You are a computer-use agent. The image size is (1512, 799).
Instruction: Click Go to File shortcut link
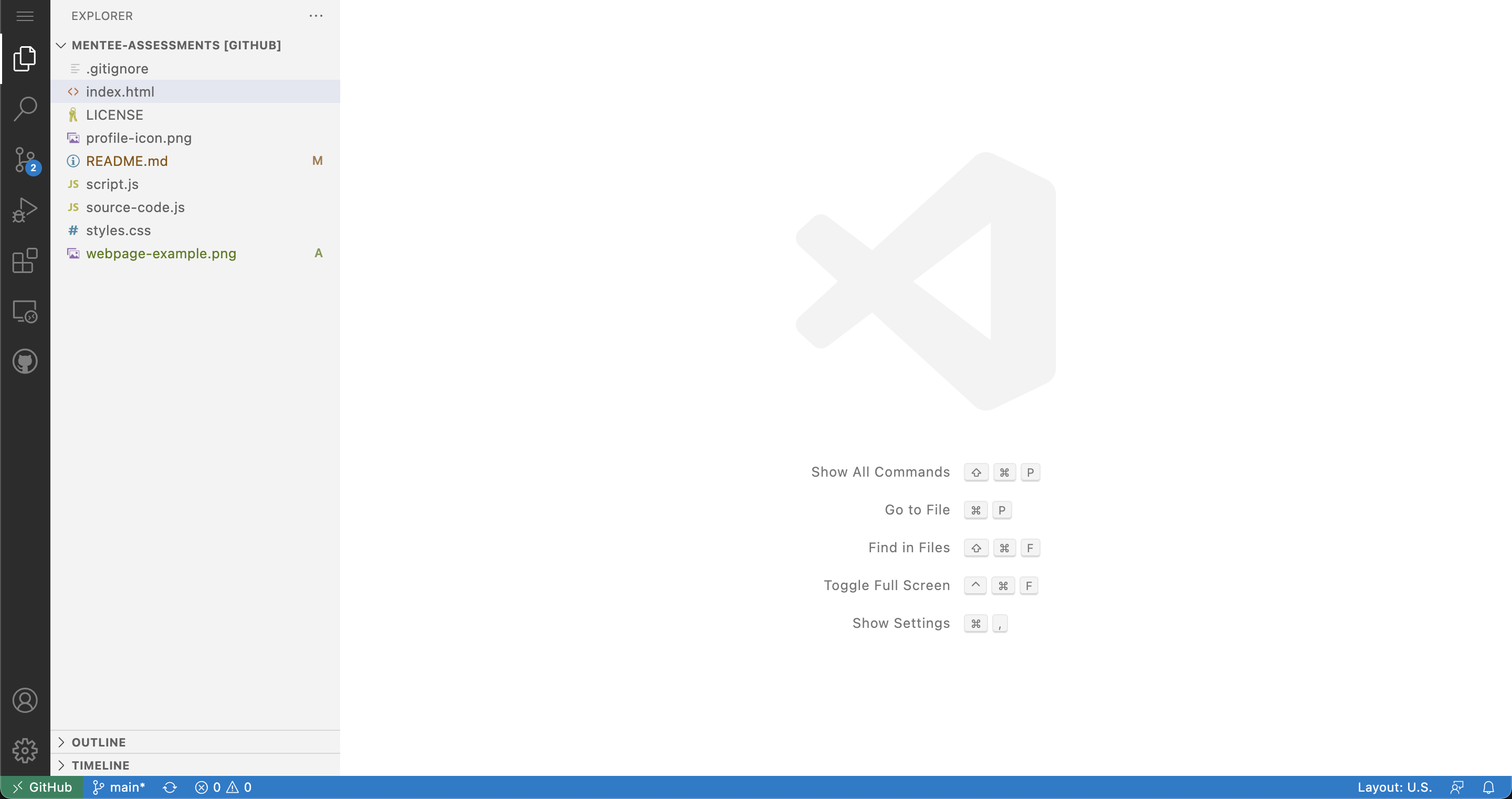tap(917, 509)
